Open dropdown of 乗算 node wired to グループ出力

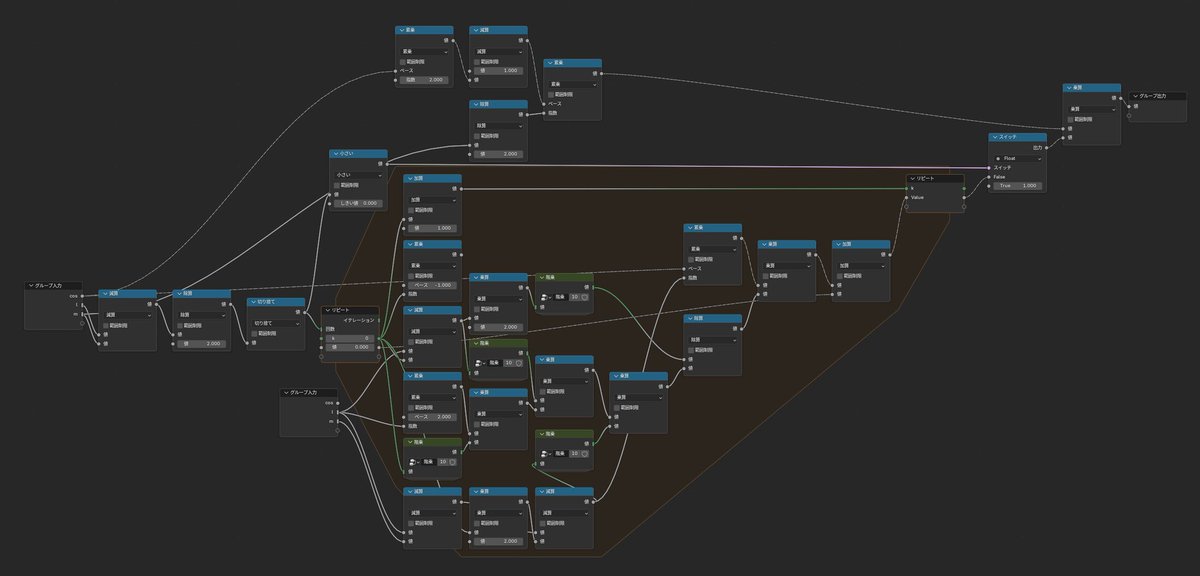click(x=1092, y=108)
